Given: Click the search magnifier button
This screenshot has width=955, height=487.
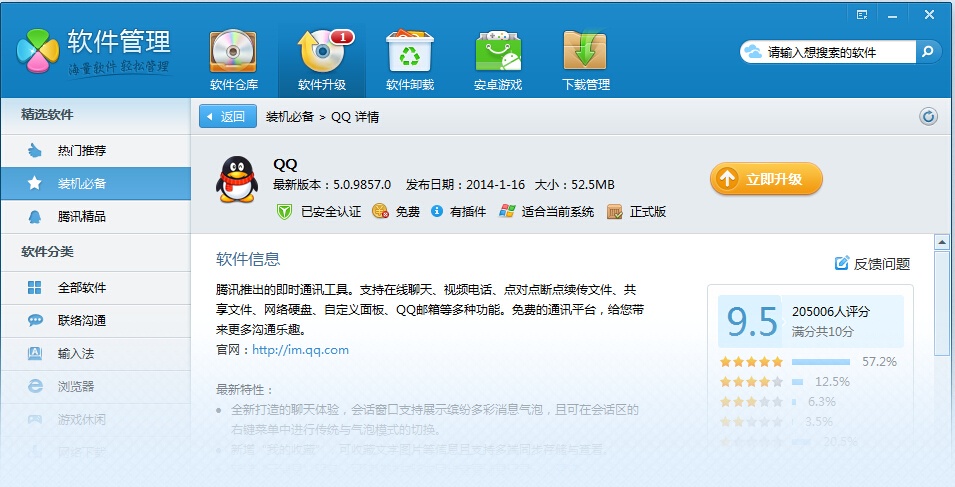Looking at the screenshot, I should [x=928, y=52].
